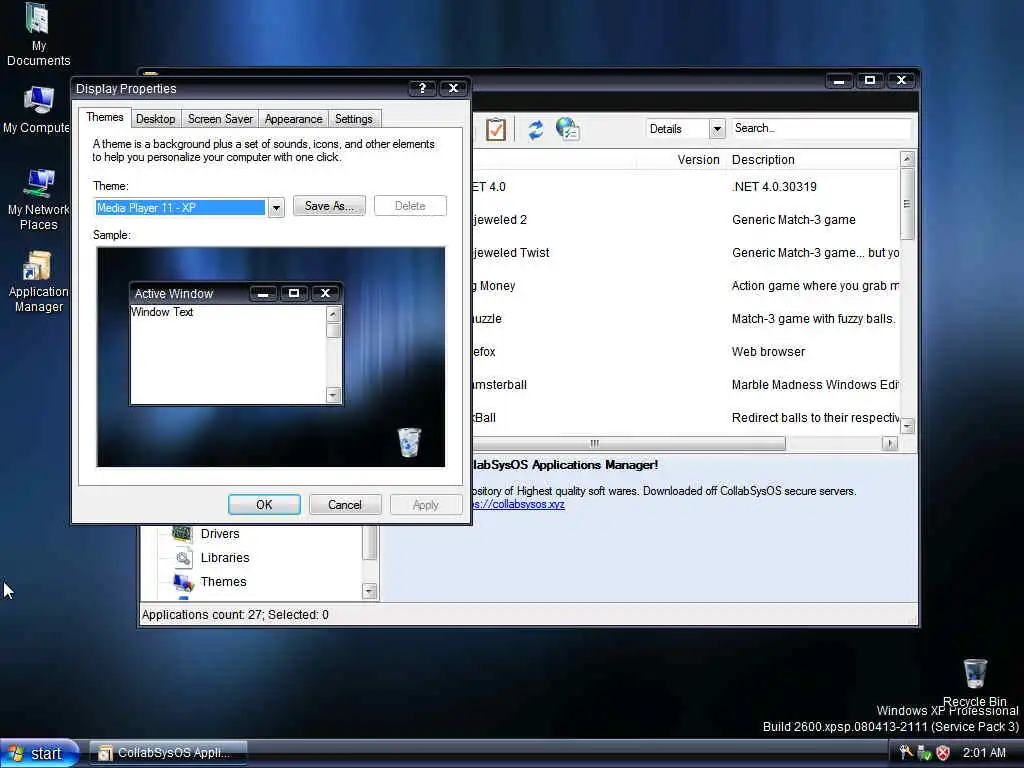Open the Details view dropdown

coord(717,129)
